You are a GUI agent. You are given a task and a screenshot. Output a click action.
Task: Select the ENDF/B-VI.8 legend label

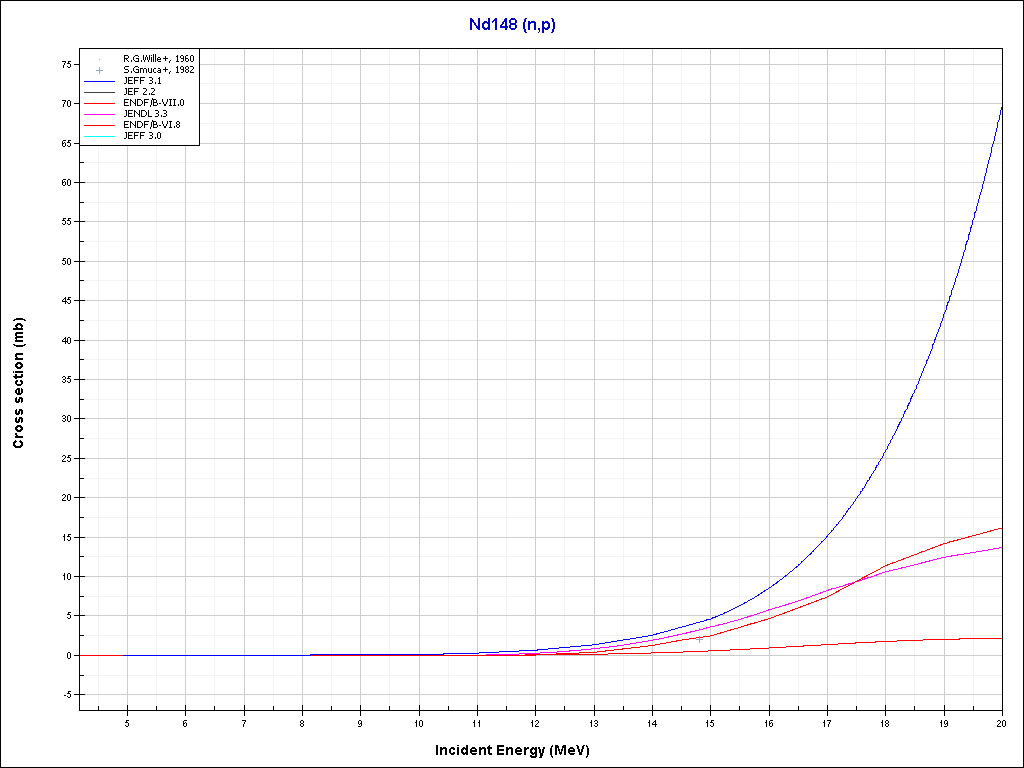153,124
